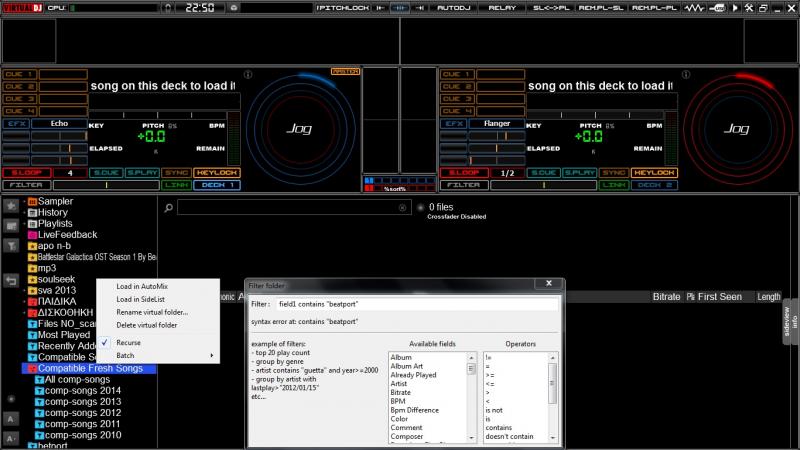This screenshot has height=450, width=800.
Task: Click the favorites star icon in browser sidebar
Action: point(11,206)
